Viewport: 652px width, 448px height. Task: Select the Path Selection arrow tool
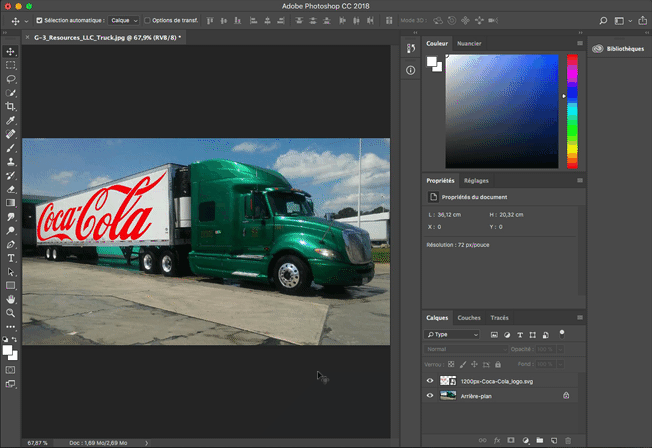[10, 272]
